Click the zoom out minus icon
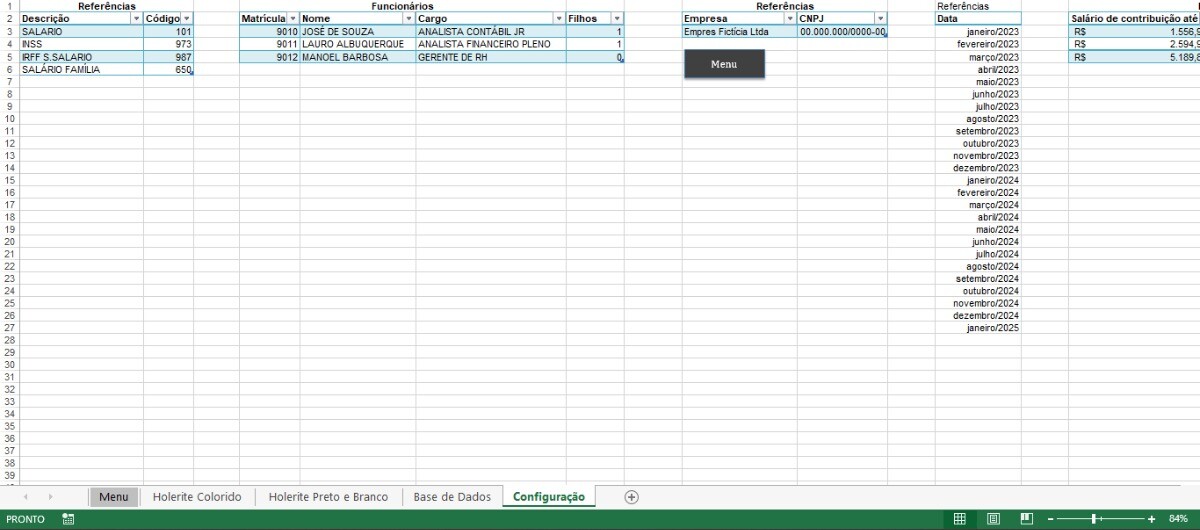Image resolution: width=1200 pixels, height=530 pixels. pos(1050,519)
